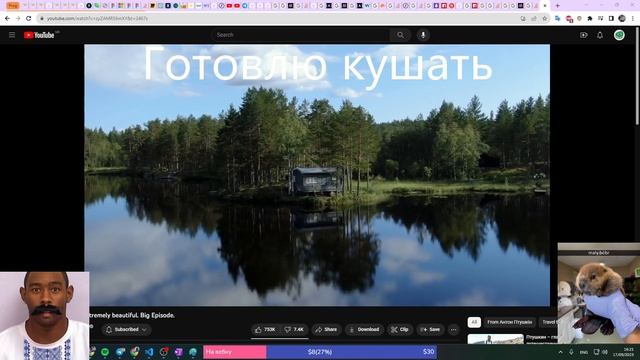Select the From Антон Птушкин chip
640x360 pixels.
click(509, 322)
